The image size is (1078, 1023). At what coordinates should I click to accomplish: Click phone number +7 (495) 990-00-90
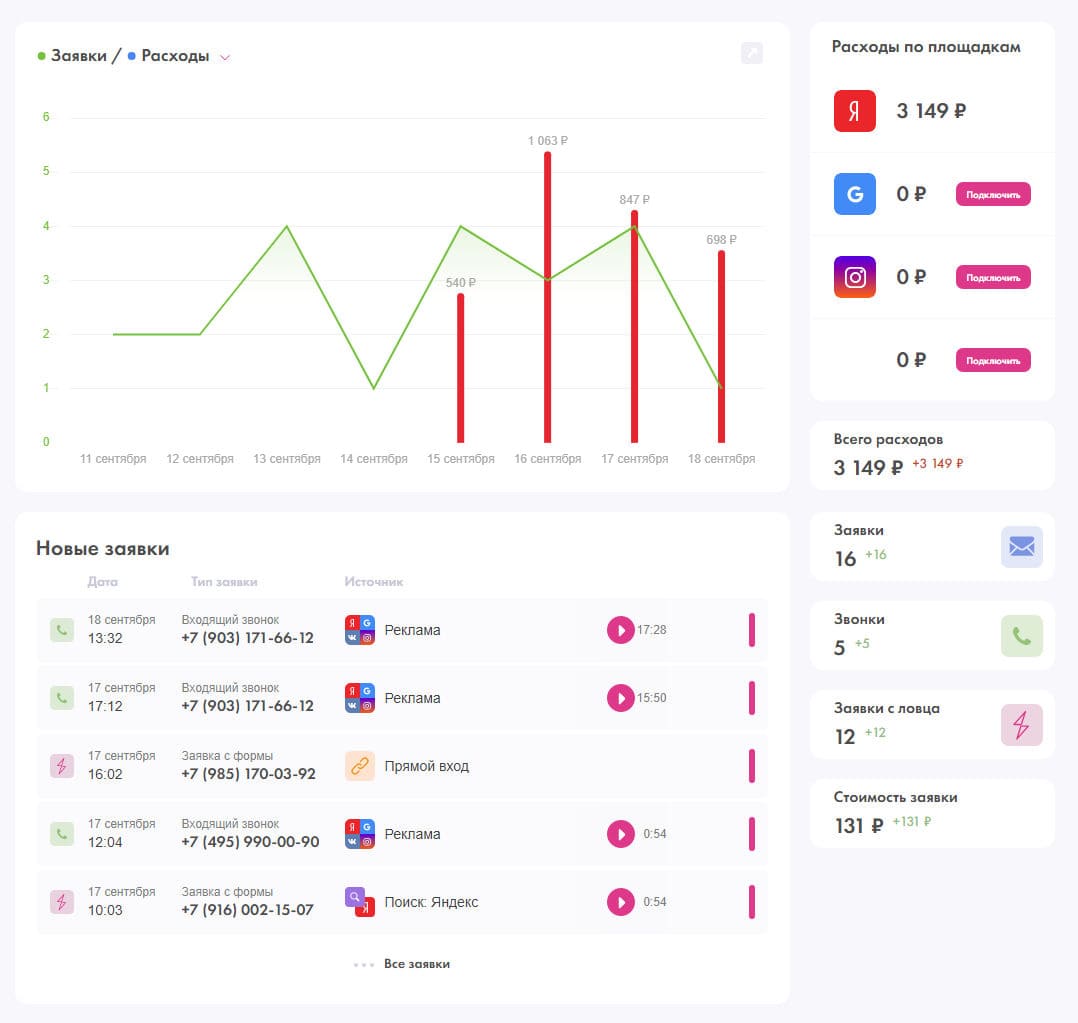tap(250, 842)
